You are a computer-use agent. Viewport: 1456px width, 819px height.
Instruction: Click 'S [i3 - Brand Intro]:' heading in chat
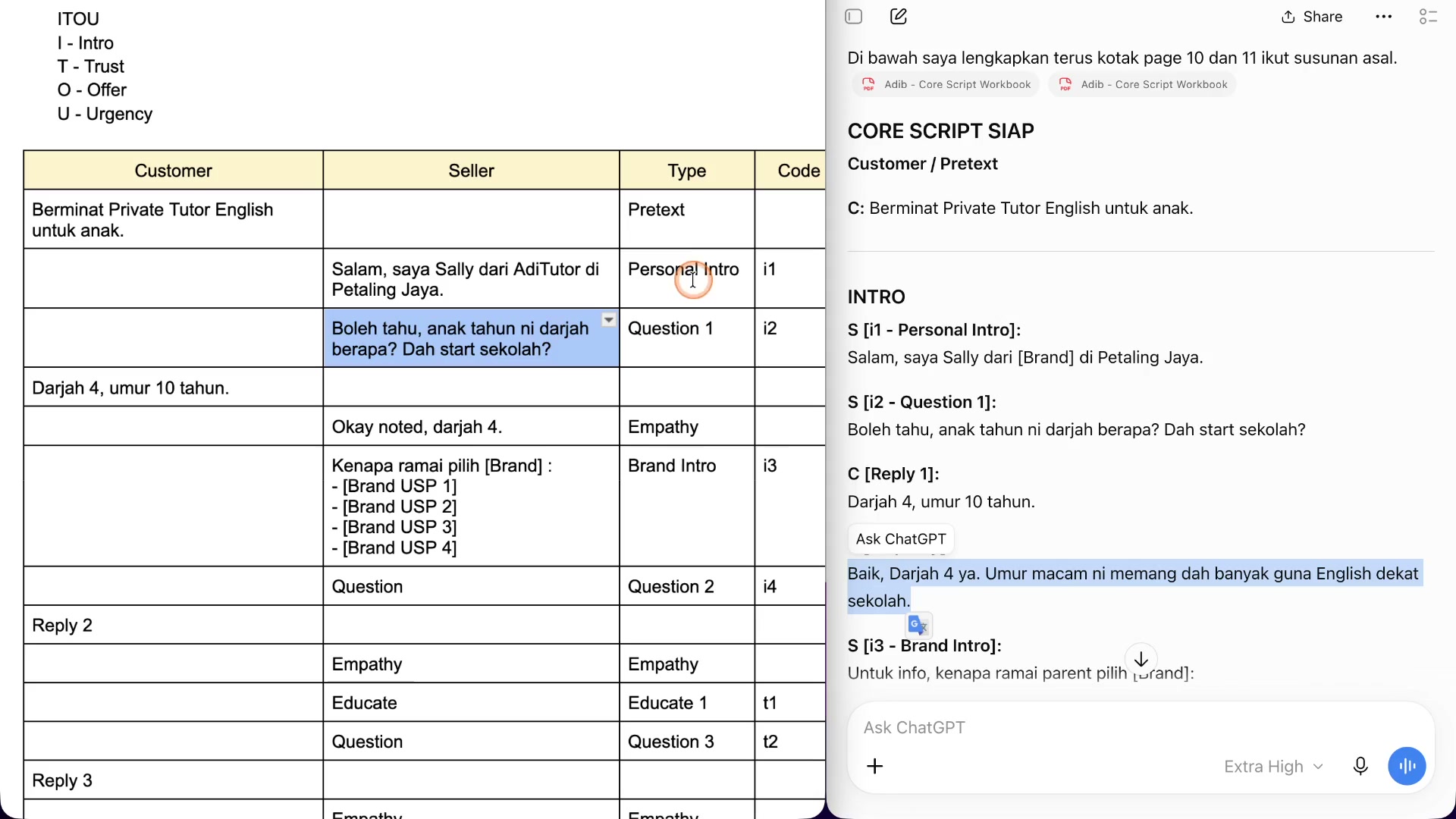[924, 646]
